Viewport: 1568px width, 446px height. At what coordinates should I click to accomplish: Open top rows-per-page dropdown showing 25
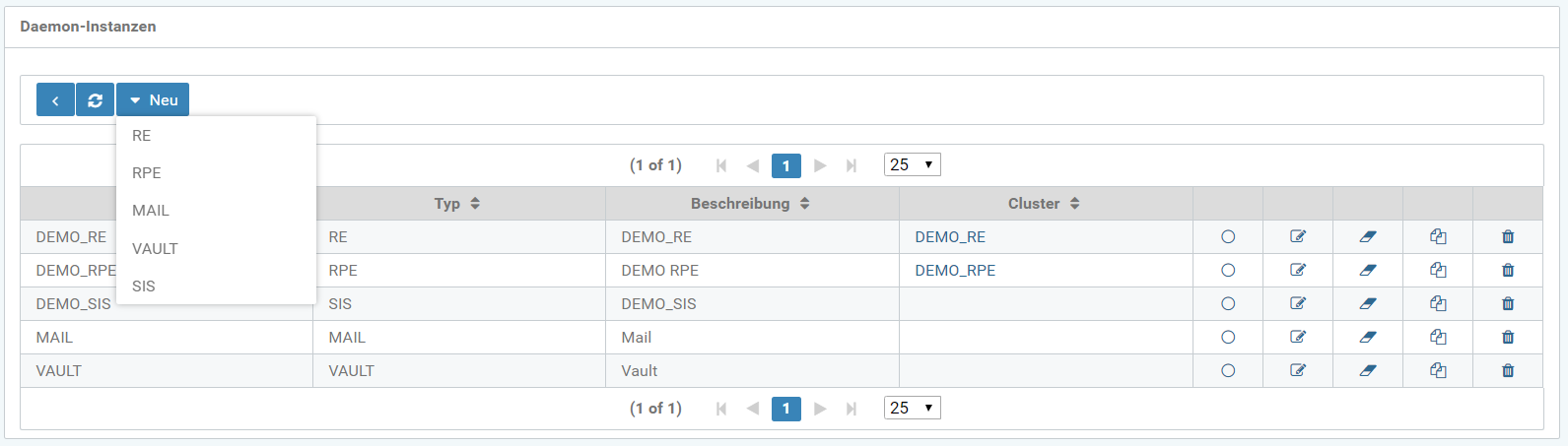(912, 164)
